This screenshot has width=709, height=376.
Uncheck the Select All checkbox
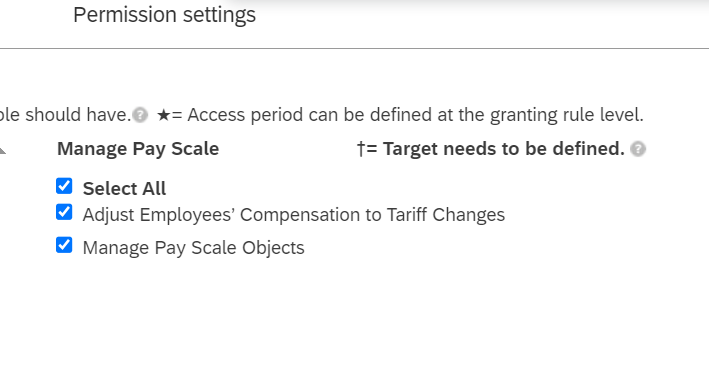(x=64, y=186)
